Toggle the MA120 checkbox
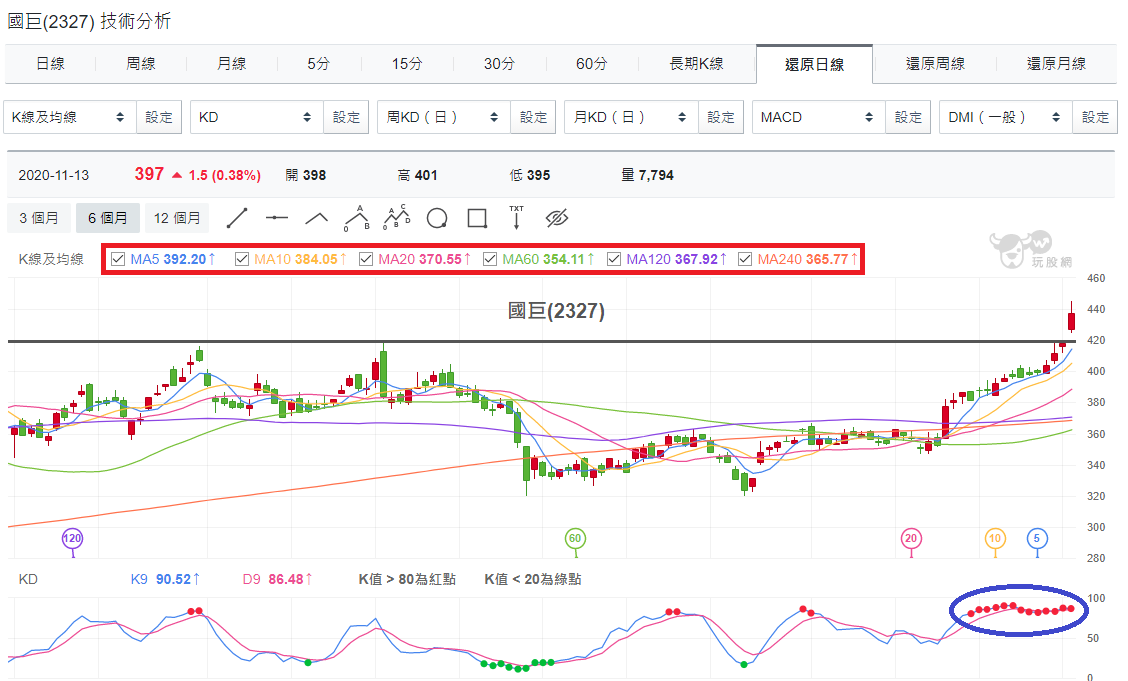The image size is (1128, 681). pos(614,259)
